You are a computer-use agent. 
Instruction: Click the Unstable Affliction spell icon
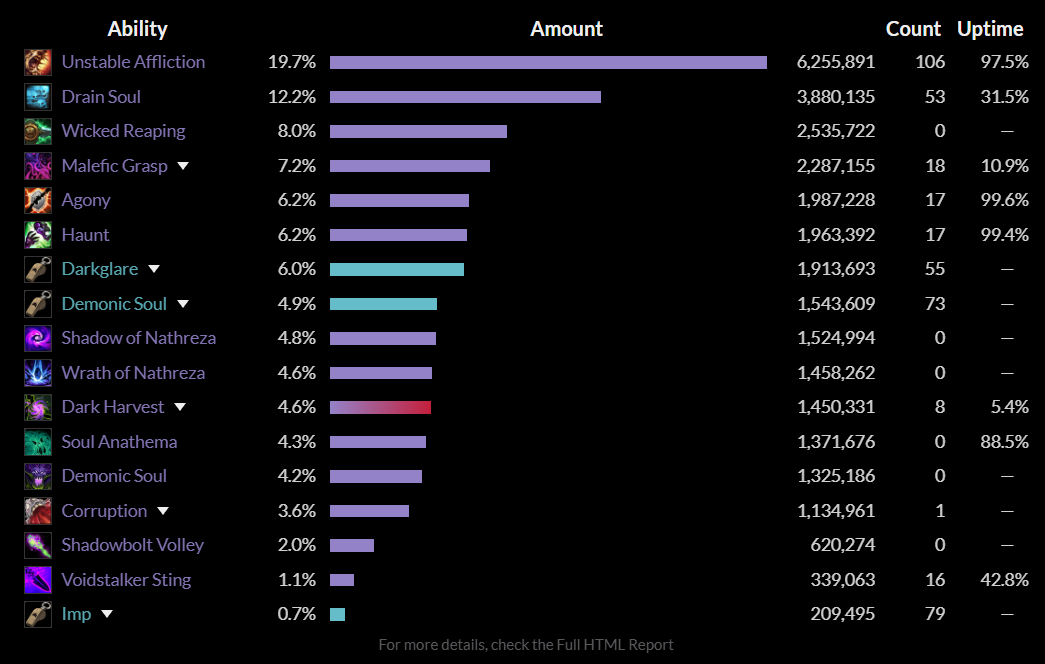pyautogui.click(x=38, y=62)
